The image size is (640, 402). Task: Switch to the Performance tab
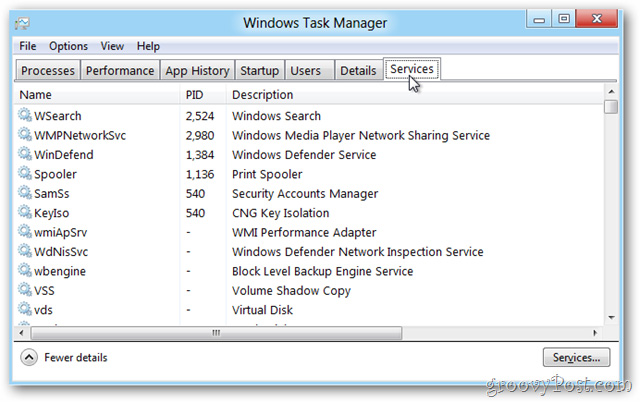(x=120, y=70)
